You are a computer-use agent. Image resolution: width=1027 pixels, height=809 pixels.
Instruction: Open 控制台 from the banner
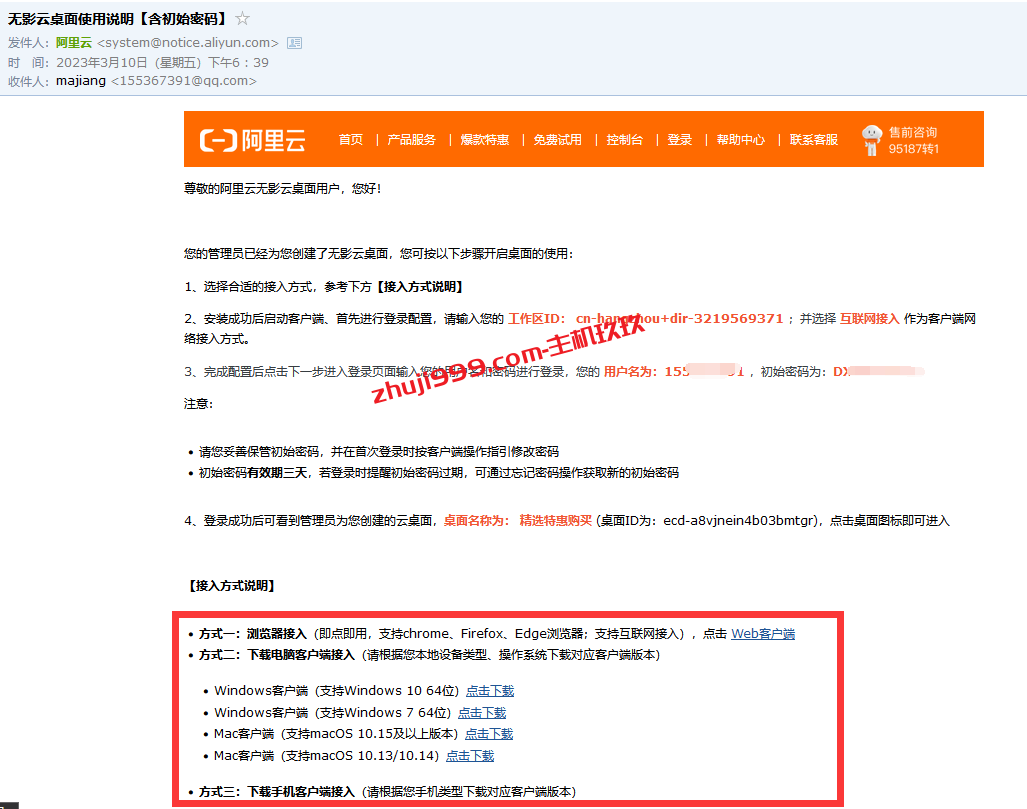[624, 140]
